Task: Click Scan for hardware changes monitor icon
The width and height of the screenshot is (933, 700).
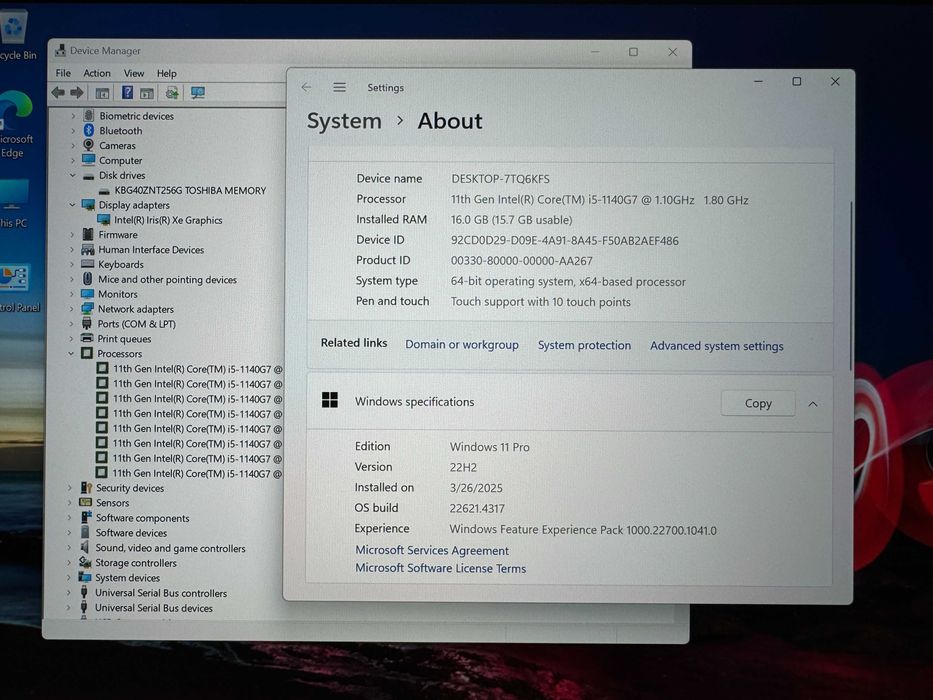Action: (198, 92)
